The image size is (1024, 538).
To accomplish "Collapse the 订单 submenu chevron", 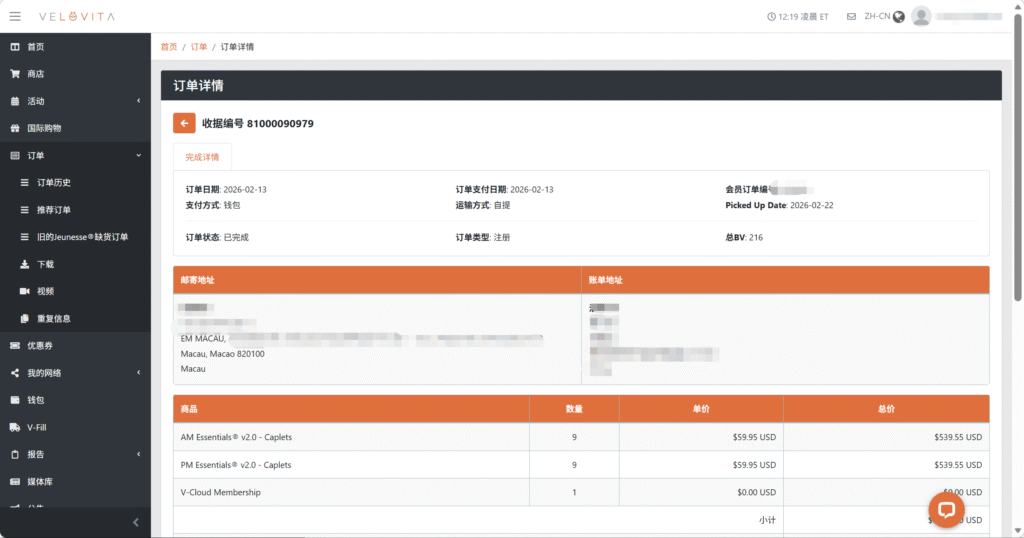I will tap(138, 155).
